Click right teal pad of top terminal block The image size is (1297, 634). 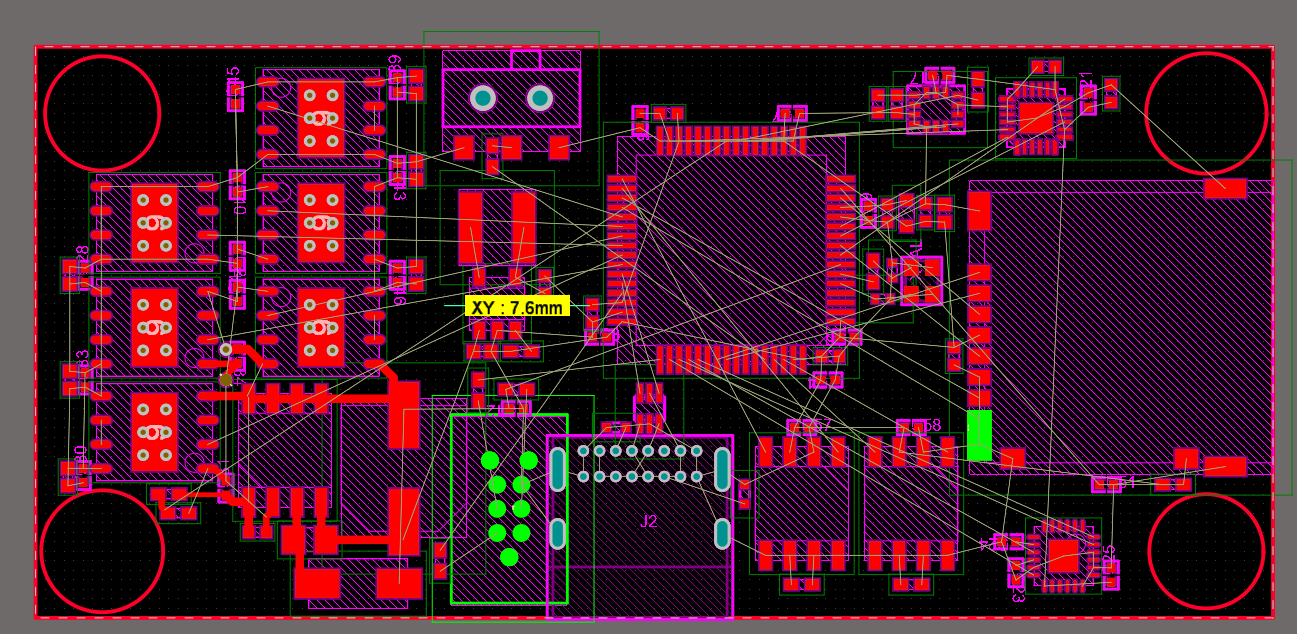click(x=540, y=98)
